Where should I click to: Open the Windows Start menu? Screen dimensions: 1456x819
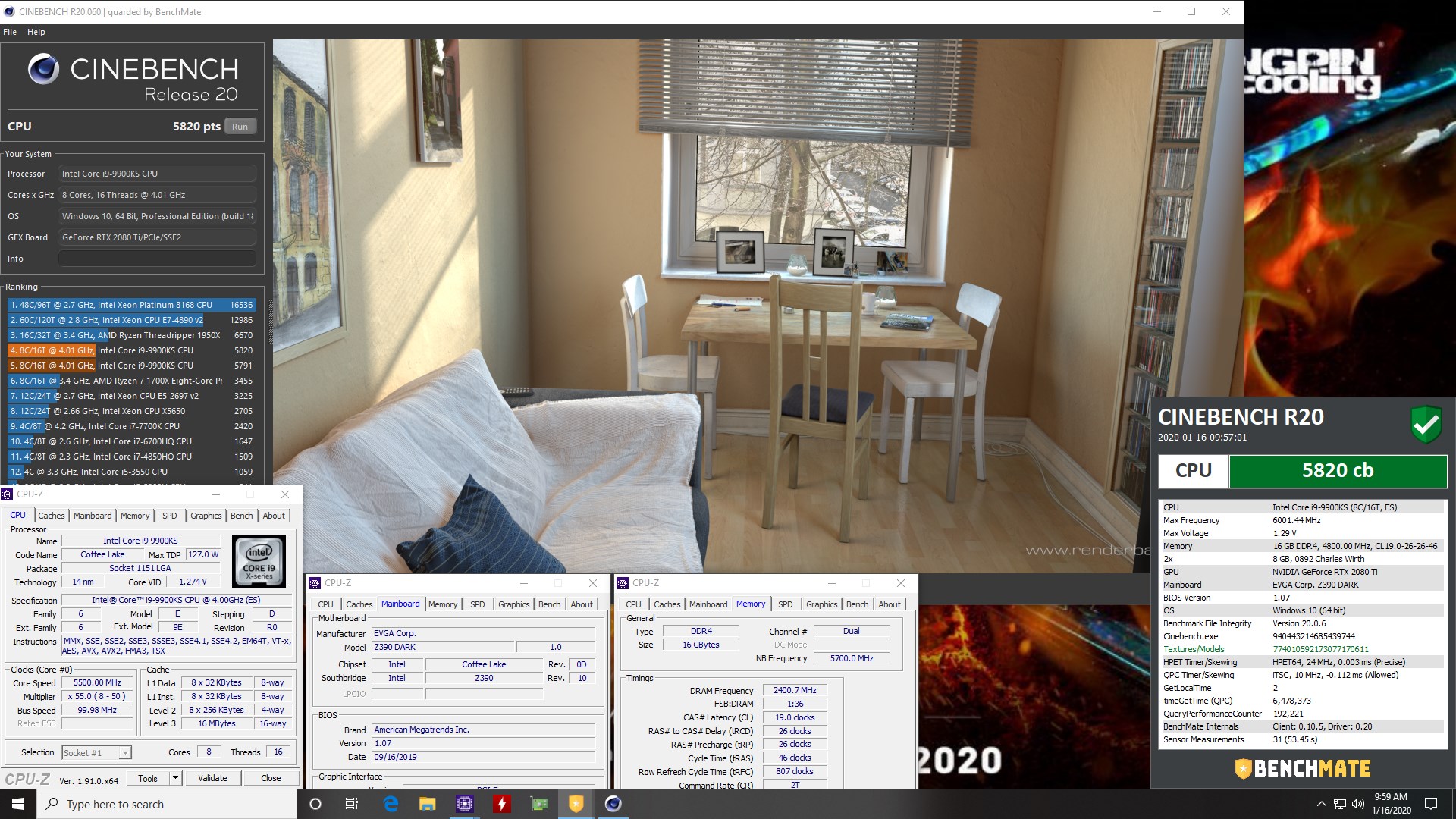pos(18,804)
